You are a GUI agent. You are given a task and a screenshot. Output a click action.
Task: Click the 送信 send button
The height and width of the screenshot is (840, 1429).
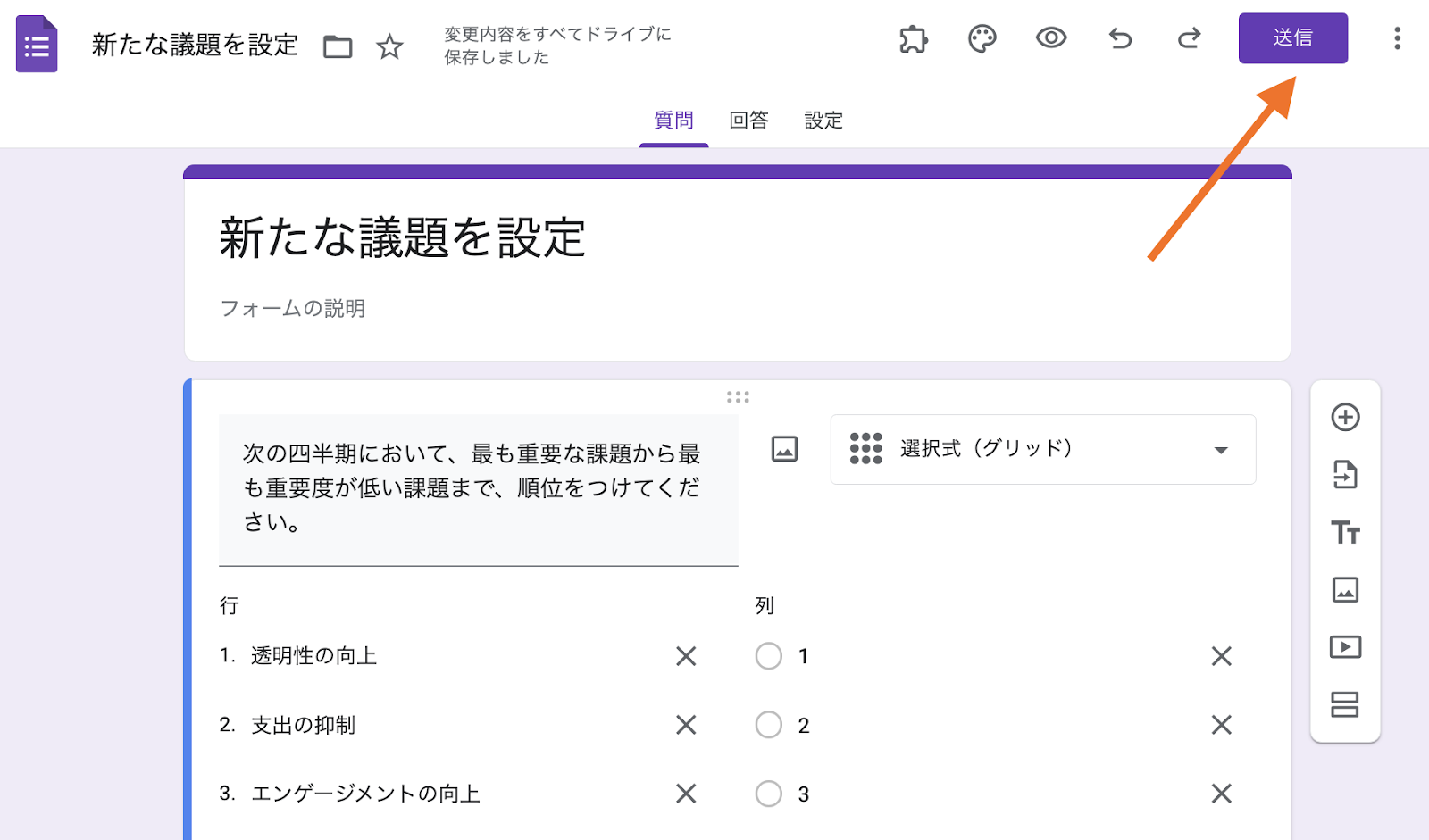1292,38
